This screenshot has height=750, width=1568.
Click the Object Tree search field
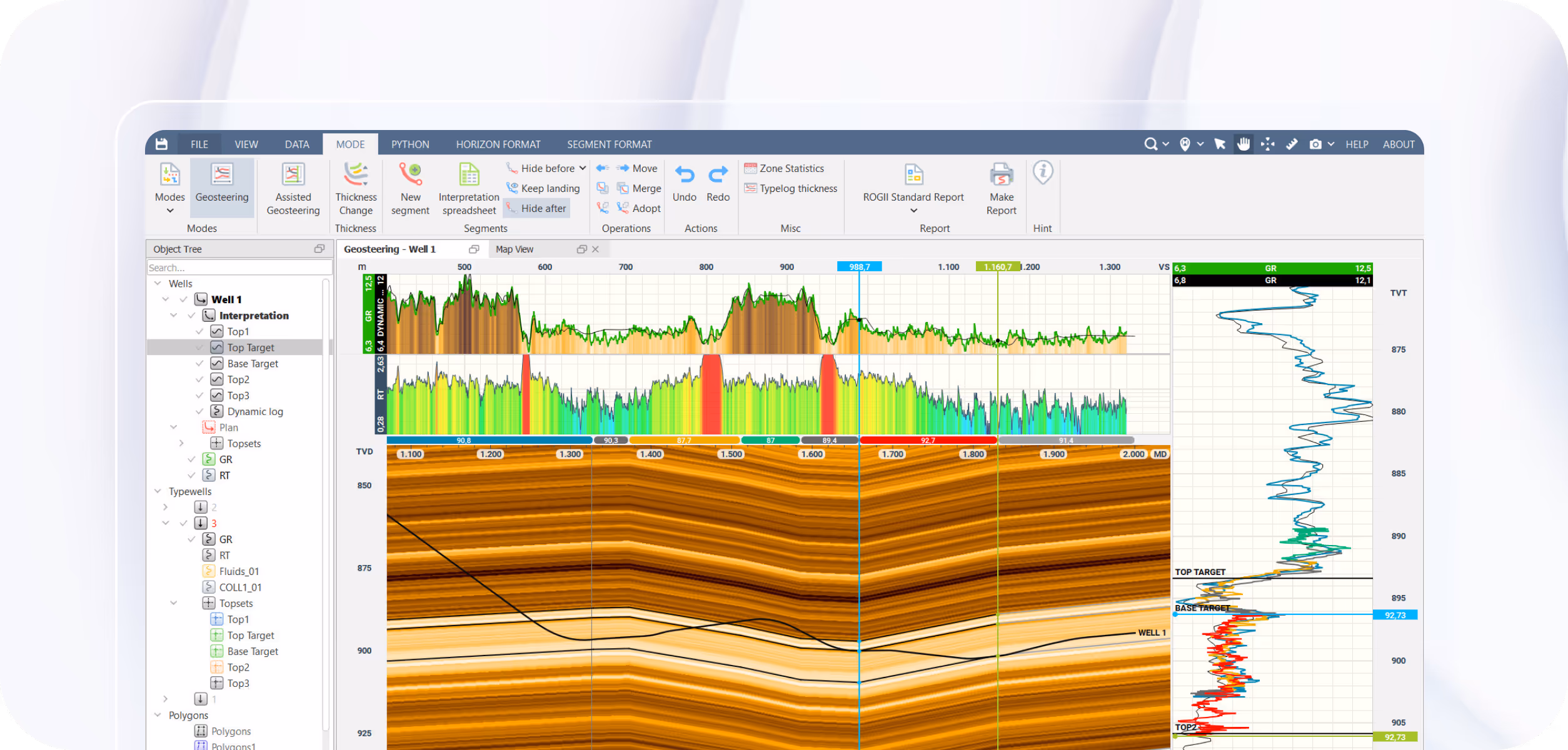coord(239,267)
